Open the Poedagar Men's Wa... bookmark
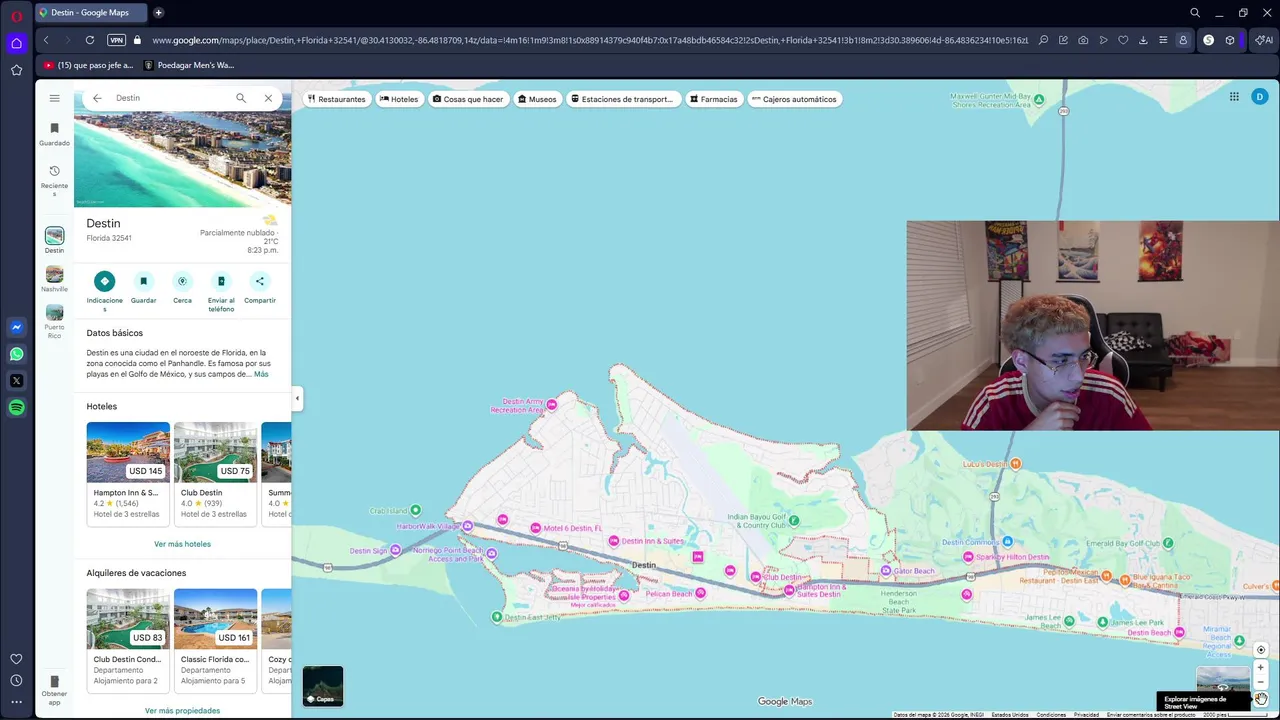1280x720 pixels. 189,65
